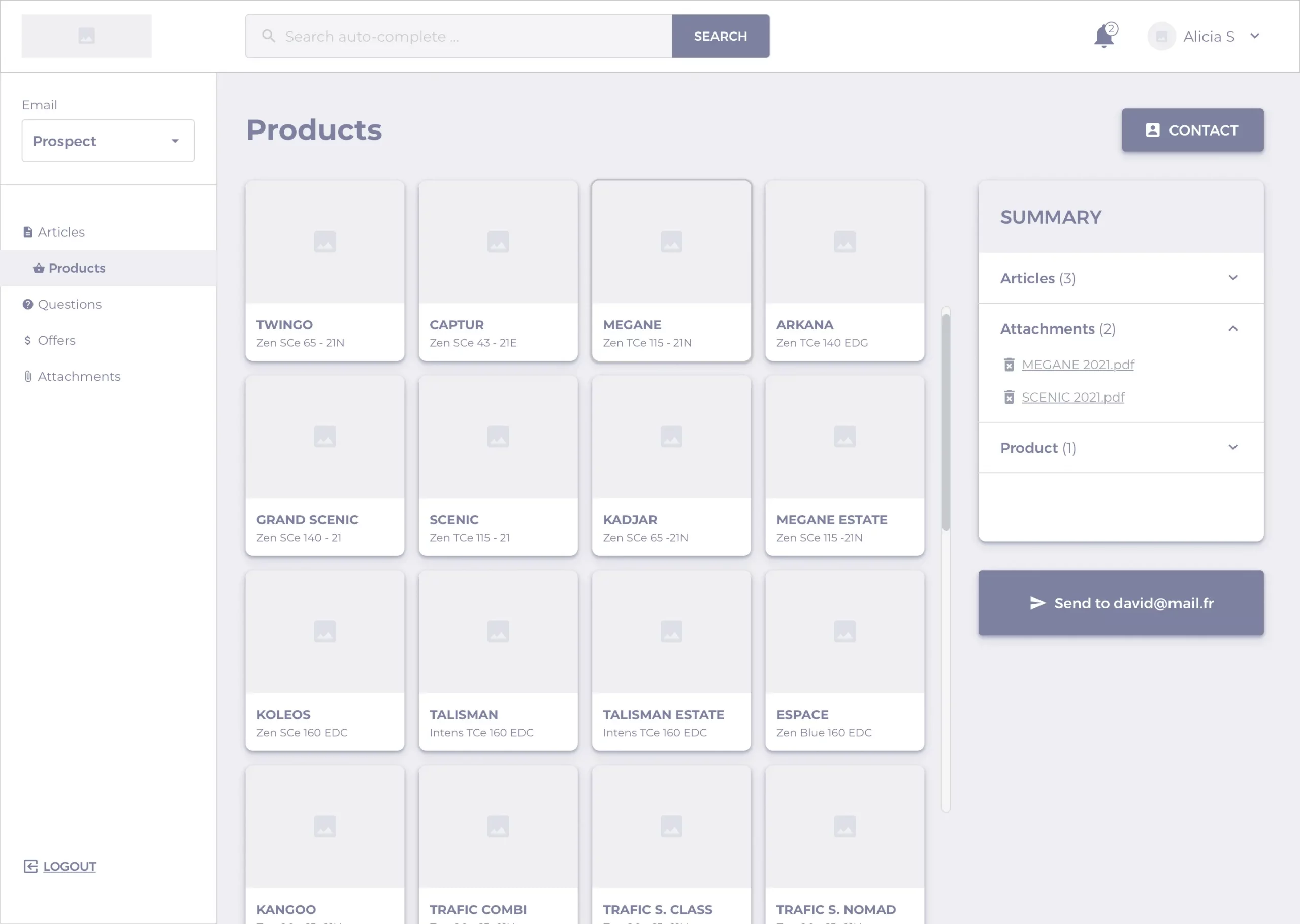
Task: Click the logo placeholder at top left
Action: click(x=86, y=37)
